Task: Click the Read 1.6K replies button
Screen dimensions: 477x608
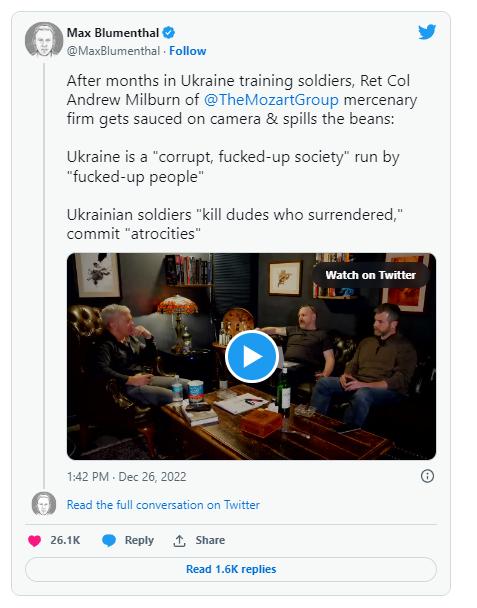Action: [x=231, y=569]
